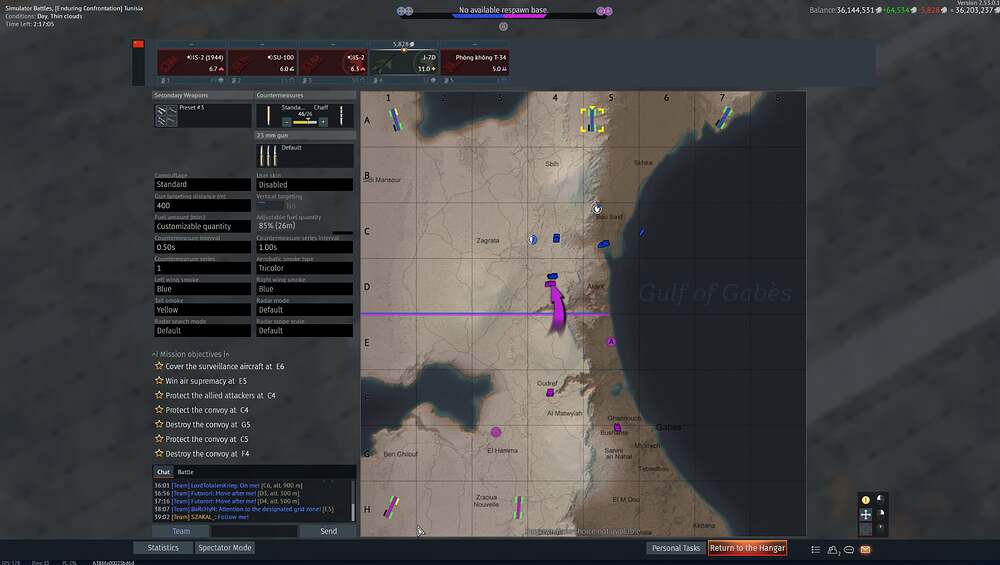Click the Team chat mode button

pyautogui.click(x=180, y=531)
